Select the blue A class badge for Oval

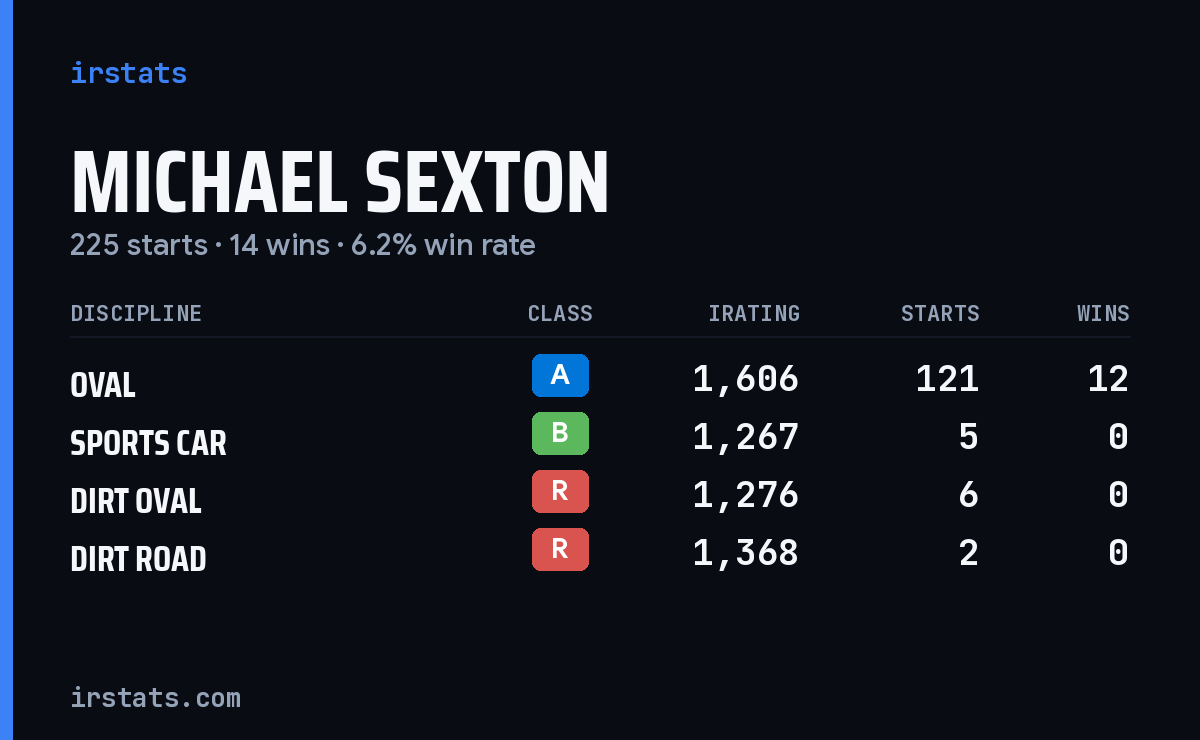tap(560, 375)
